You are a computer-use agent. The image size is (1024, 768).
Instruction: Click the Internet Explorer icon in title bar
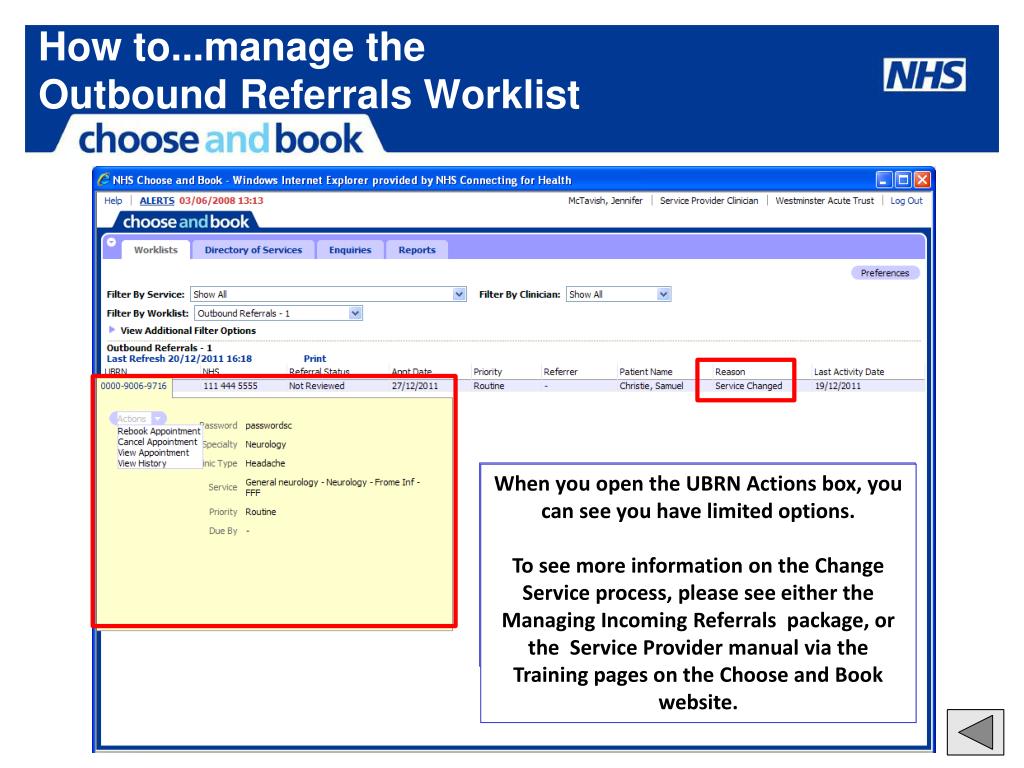104,179
